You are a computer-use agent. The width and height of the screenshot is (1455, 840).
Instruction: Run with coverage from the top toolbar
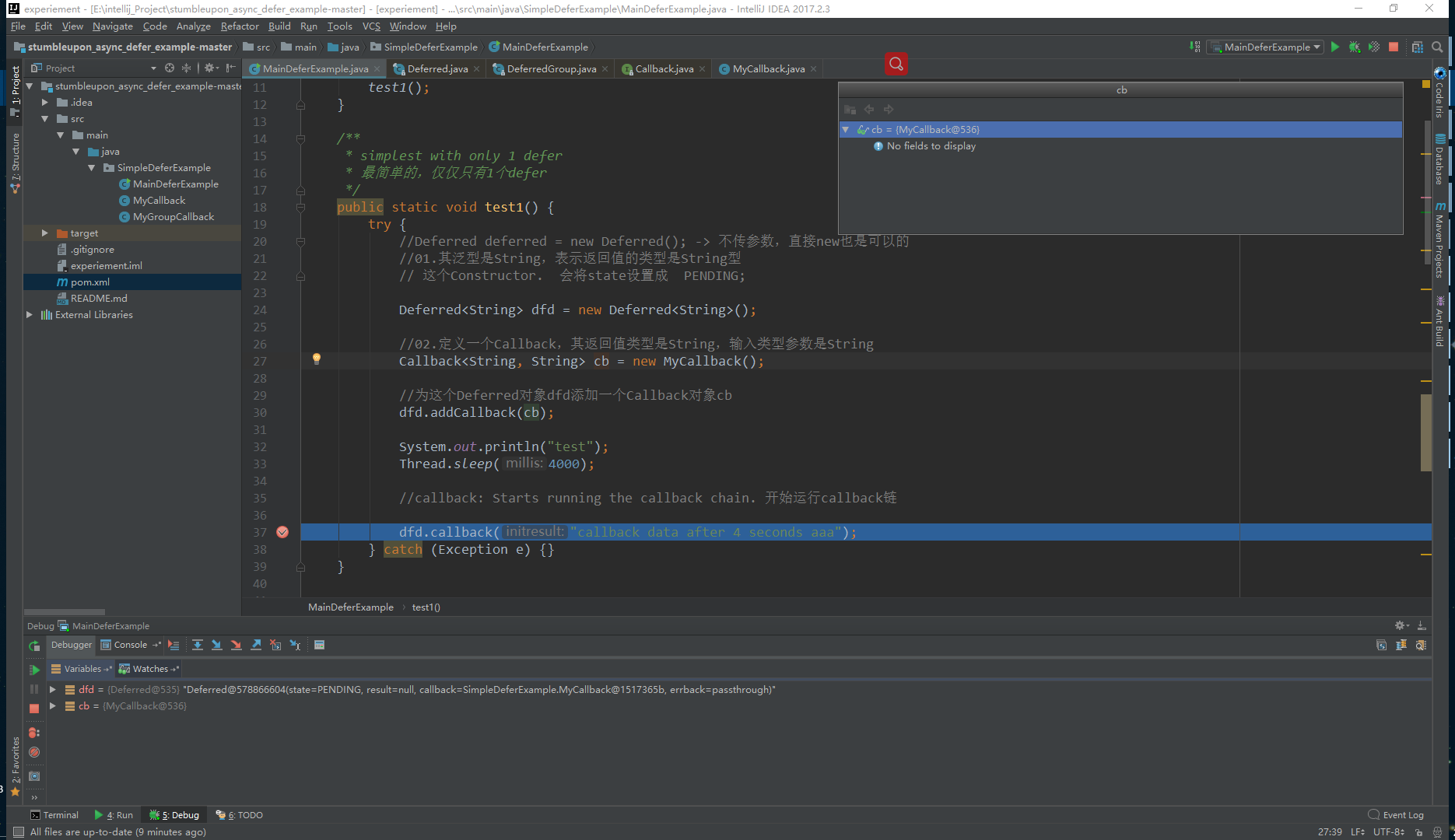click(x=1374, y=47)
